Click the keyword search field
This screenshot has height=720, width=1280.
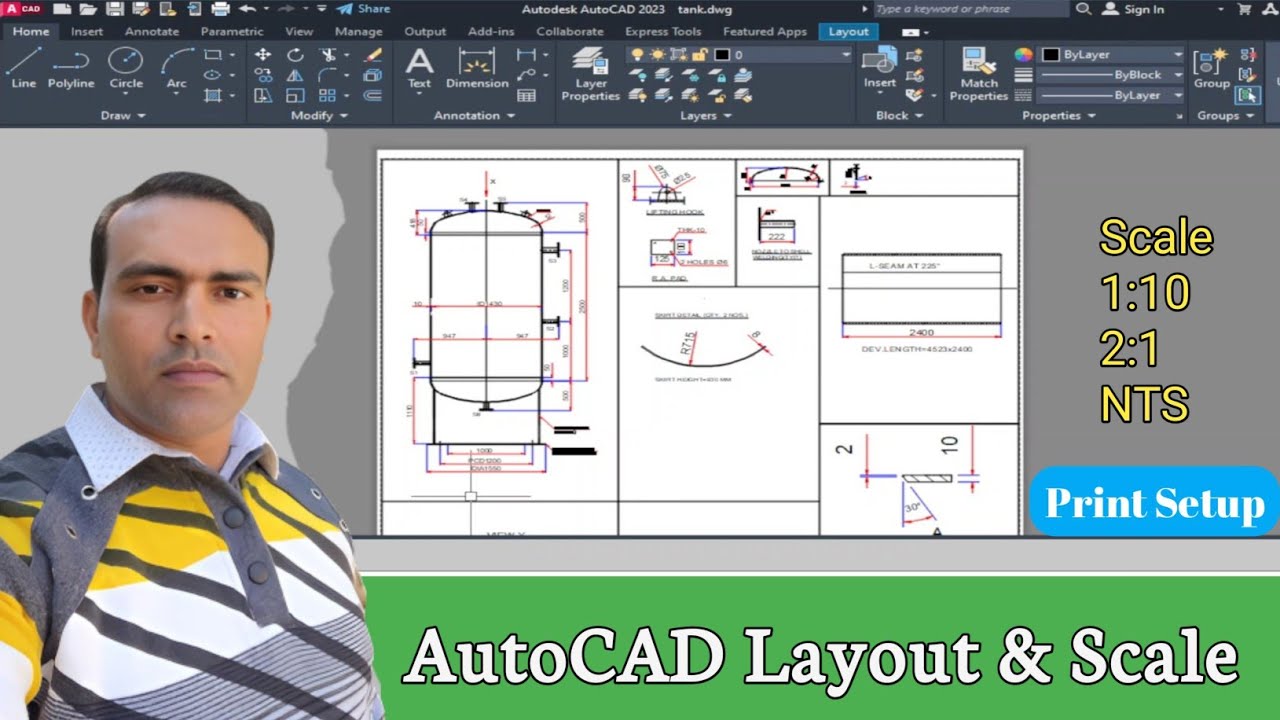point(970,9)
